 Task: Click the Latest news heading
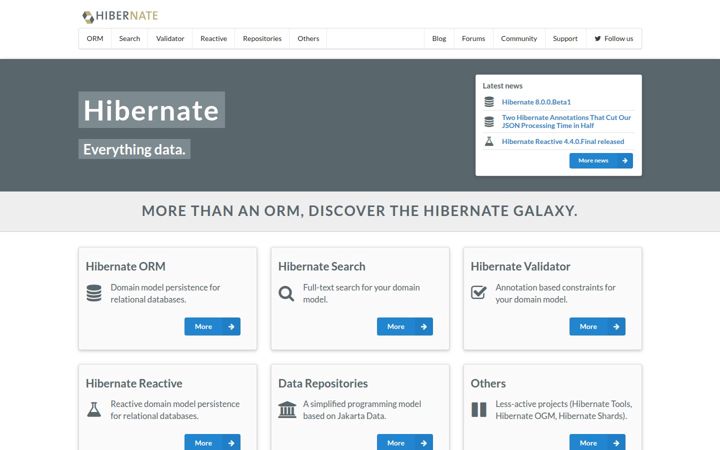(x=502, y=86)
